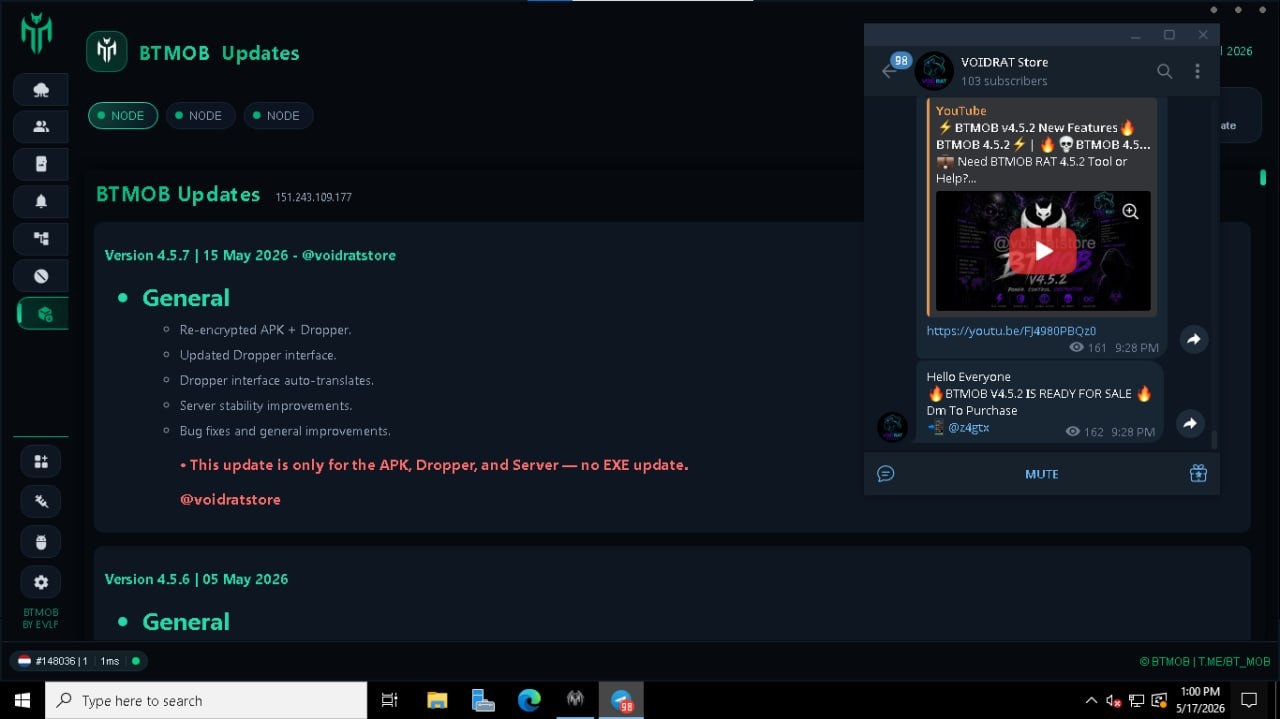Open the @z4gtx mention link
The image size is (1280, 719).
(x=968, y=428)
